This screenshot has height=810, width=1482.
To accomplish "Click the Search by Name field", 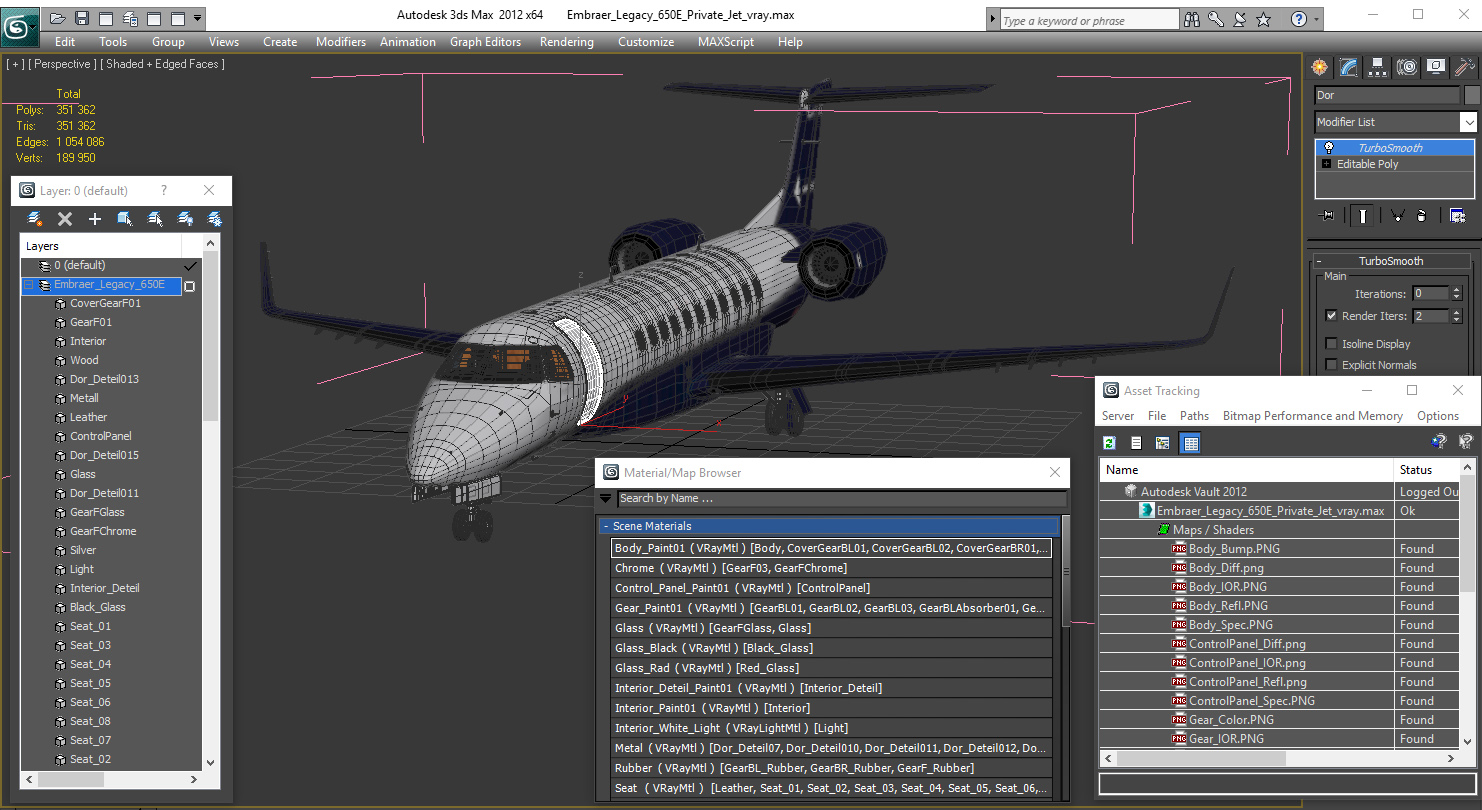I will coord(841,498).
